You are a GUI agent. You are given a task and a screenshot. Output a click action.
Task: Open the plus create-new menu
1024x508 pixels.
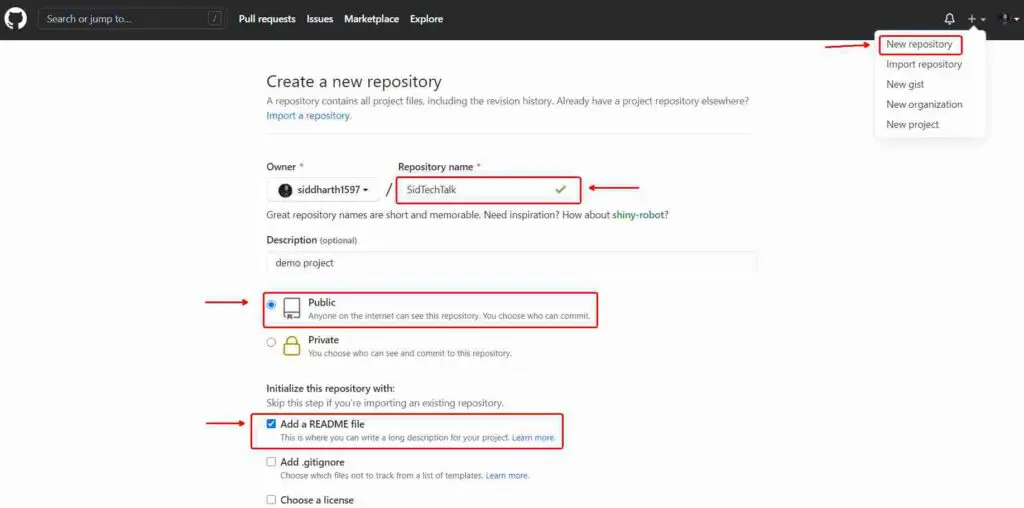(976, 19)
